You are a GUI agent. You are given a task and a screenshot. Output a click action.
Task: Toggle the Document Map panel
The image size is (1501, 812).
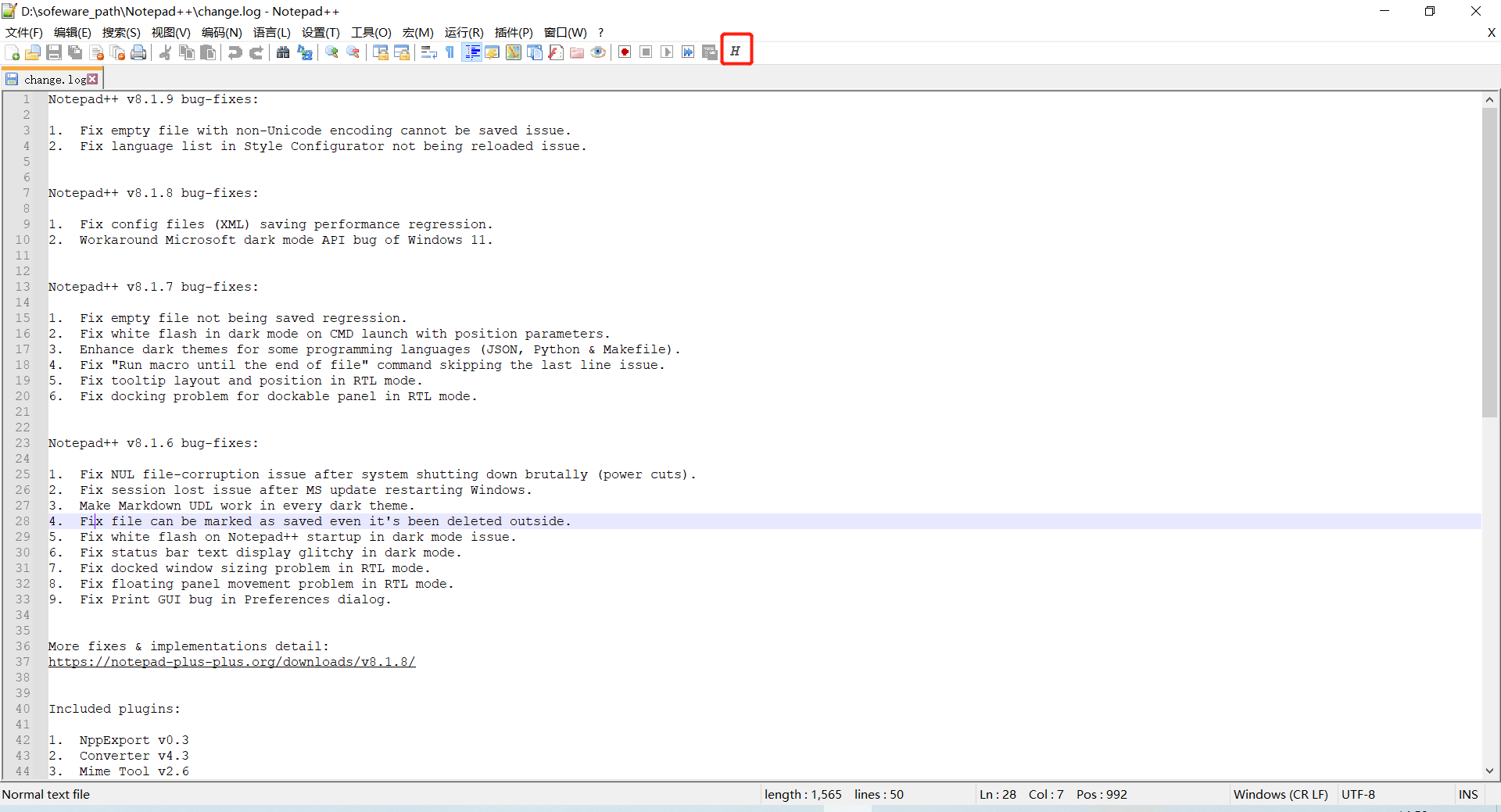coord(514,52)
